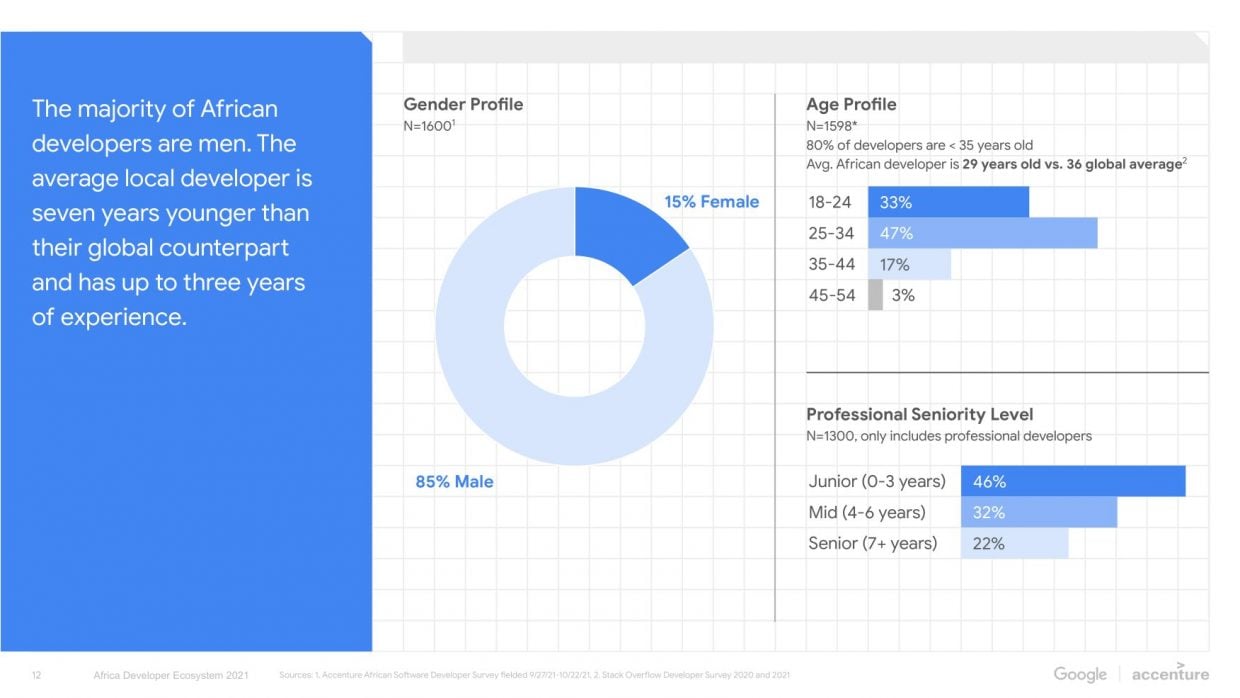Click the "15% Female" label

point(711,202)
